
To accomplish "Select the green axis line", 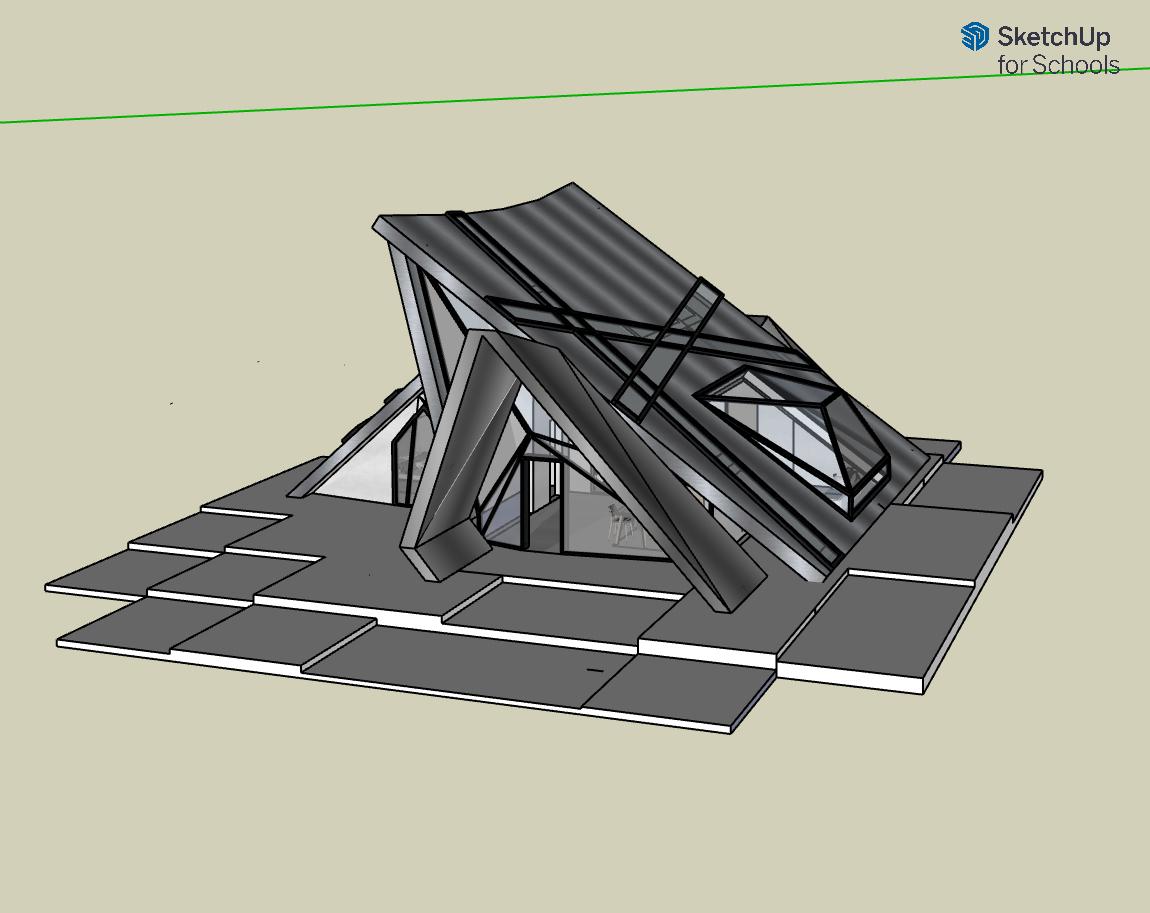I will point(400,105).
